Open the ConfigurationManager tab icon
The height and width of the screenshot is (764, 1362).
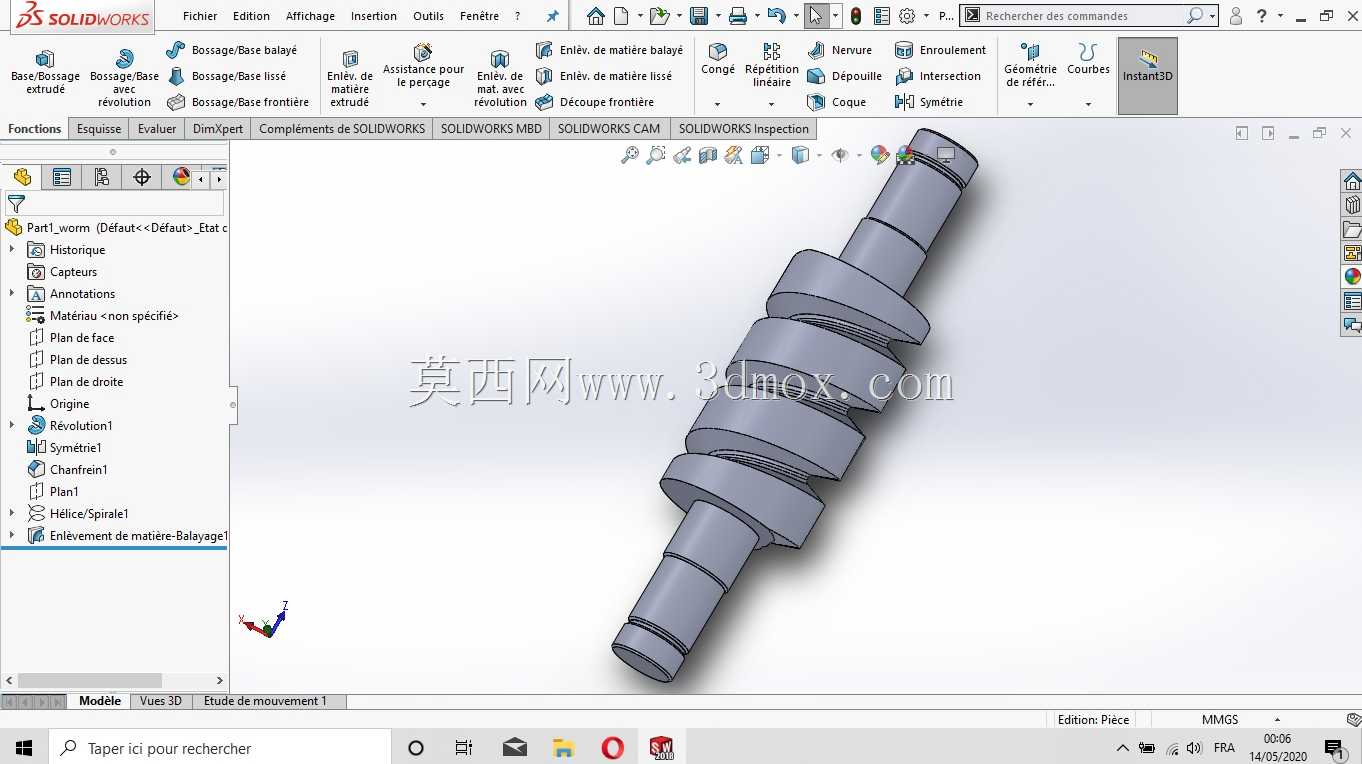coord(102,177)
